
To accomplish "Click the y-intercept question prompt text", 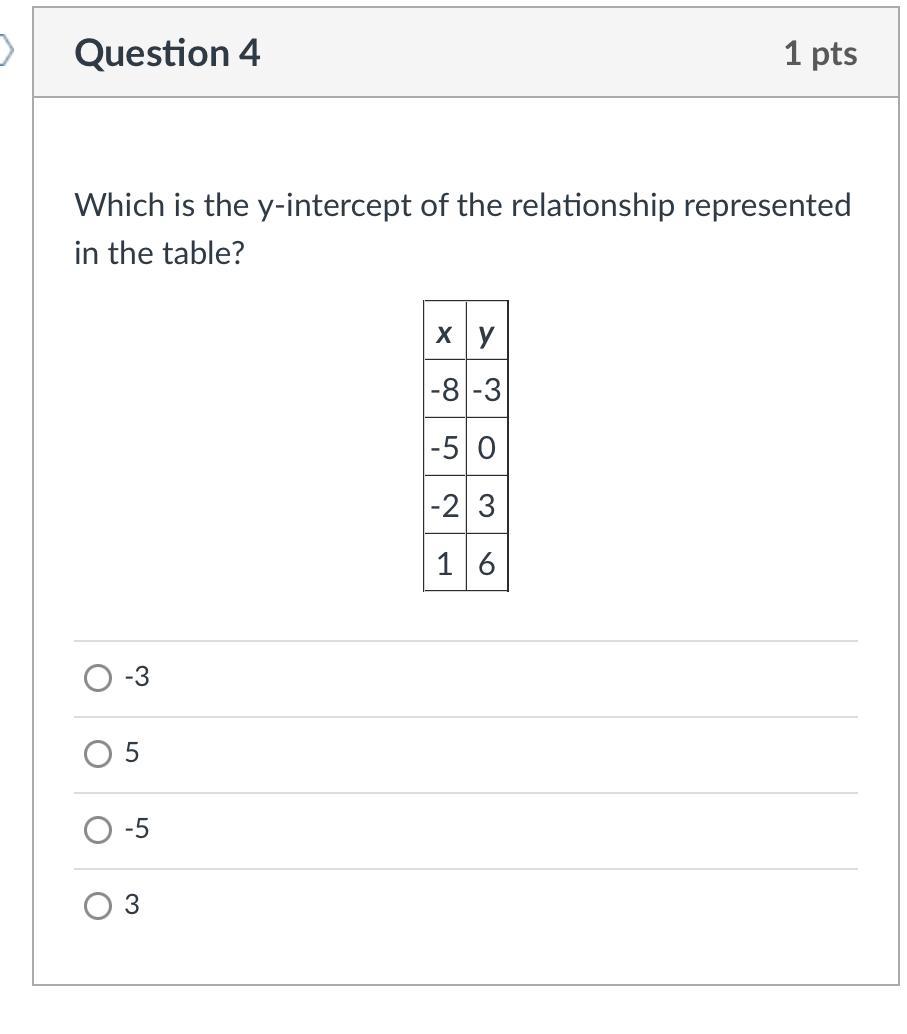I will 463,205.
